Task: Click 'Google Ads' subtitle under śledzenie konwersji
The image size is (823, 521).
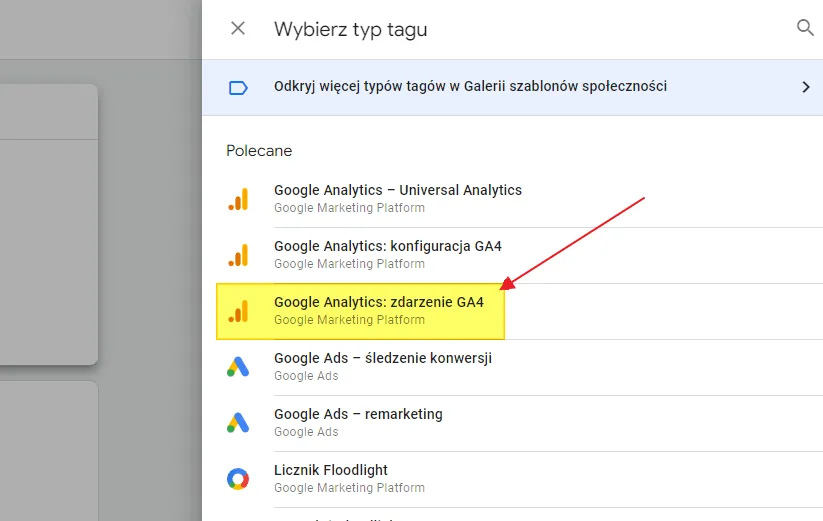Action: (306, 376)
